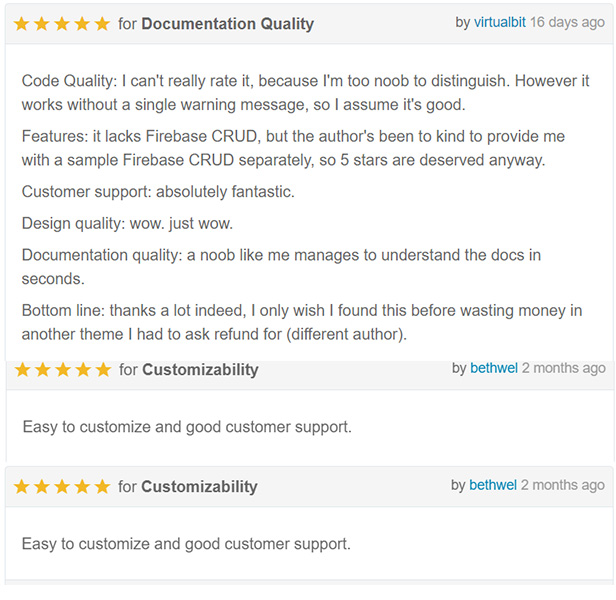Select second star in Documentation Quality rating
Viewport: 616px width, 600px height.
[42, 24]
